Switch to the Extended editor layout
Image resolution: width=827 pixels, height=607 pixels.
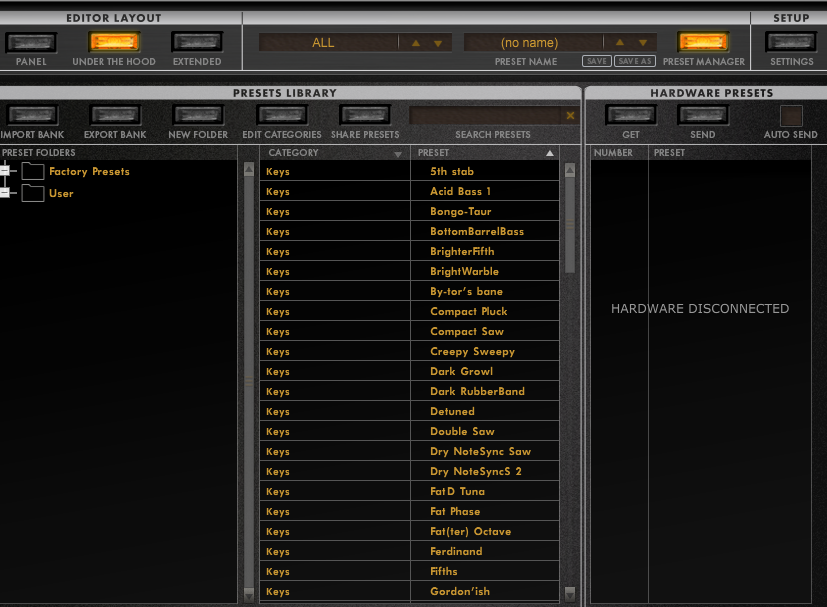pos(197,42)
